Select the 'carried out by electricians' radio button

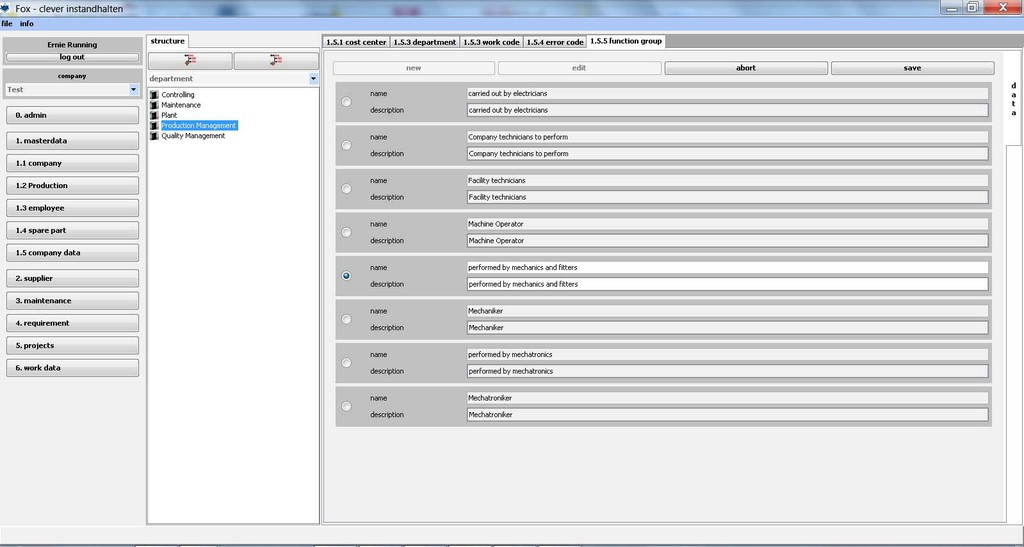[x=346, y=101]
